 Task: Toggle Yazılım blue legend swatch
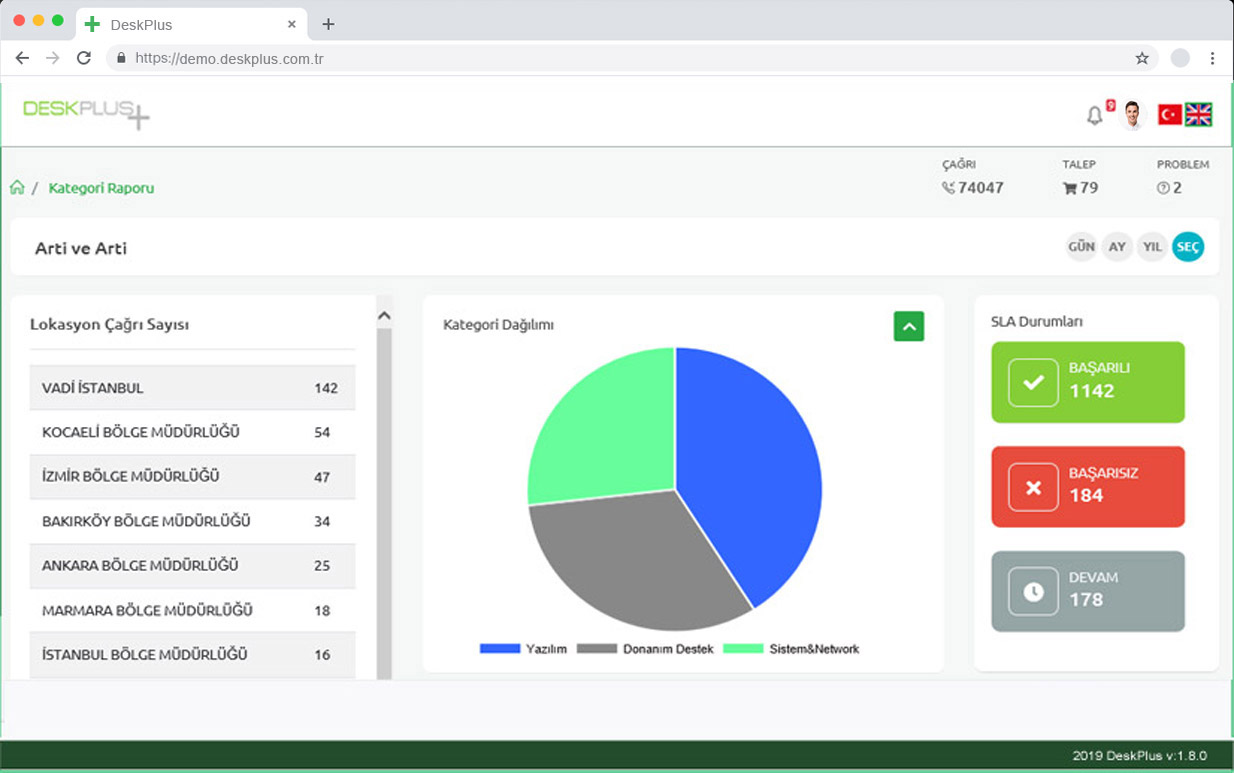(499, 649)
